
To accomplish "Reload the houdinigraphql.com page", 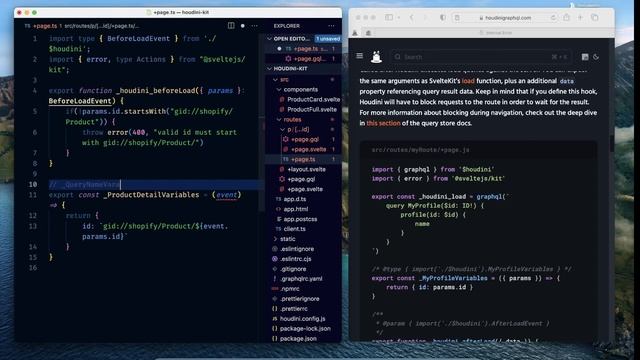I will tap(553, 18).
